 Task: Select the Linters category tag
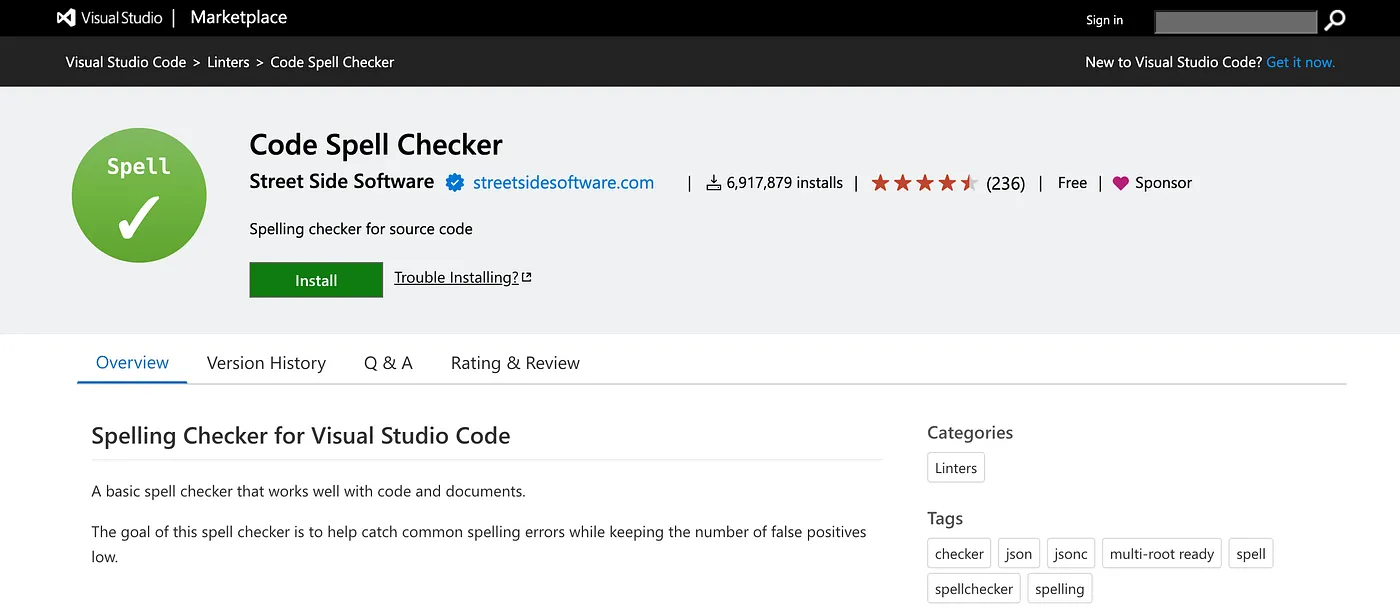click(x=956, y=468)
